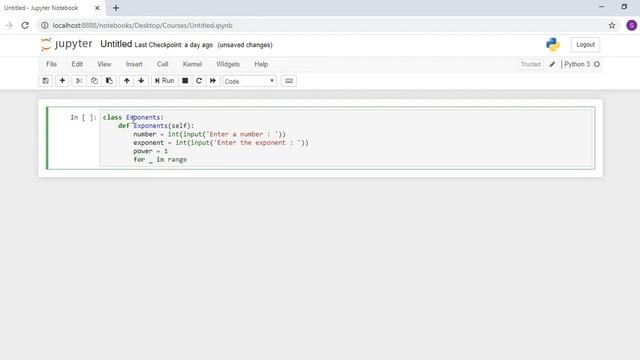This screenshot has width=640, height=360.
Task: Move selected cell down arrow
Action: (x=141, y=81)
